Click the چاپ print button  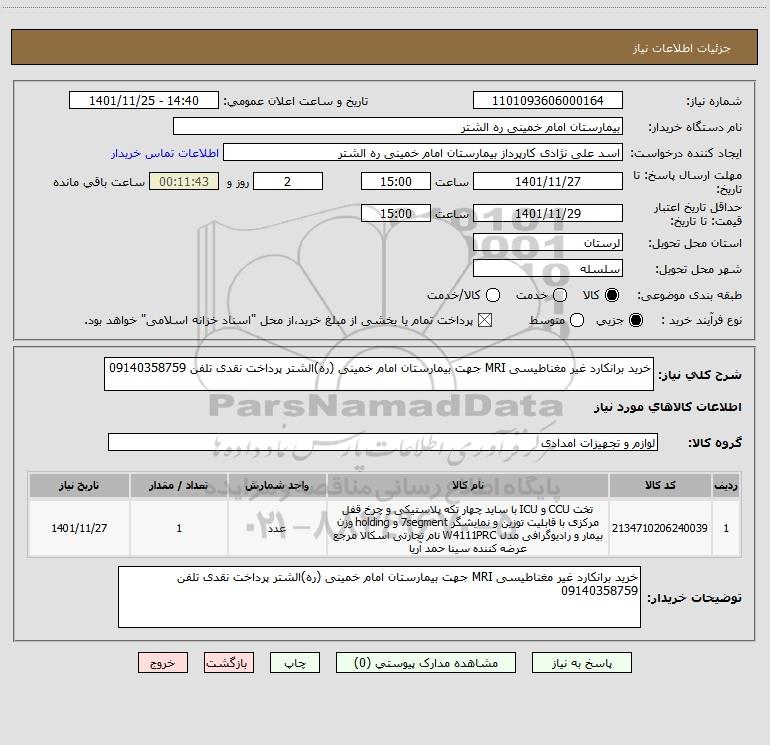coord(295,663)
